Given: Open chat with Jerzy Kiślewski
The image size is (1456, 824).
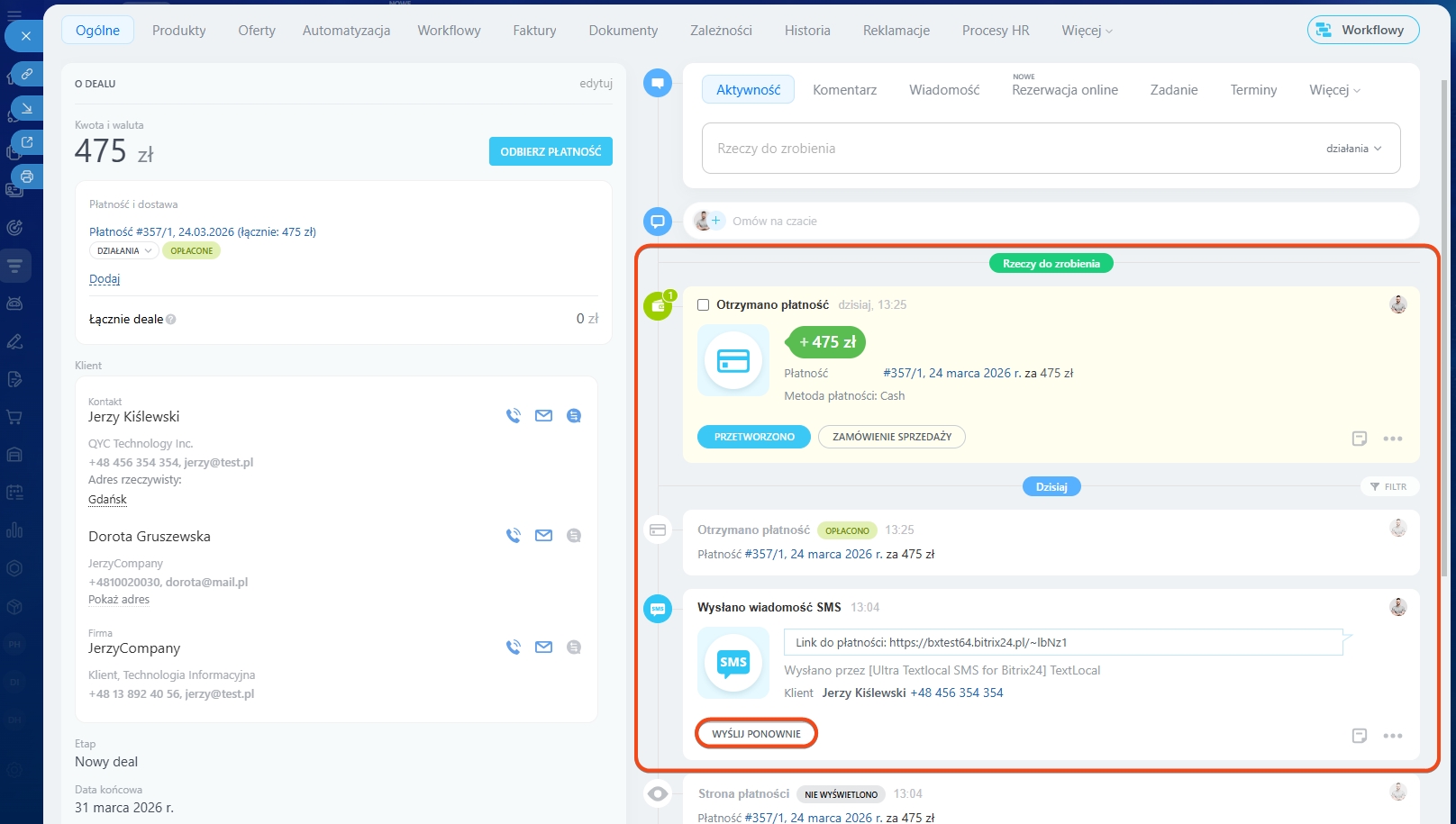Looking at the screenshot, I should click(574, 416).
